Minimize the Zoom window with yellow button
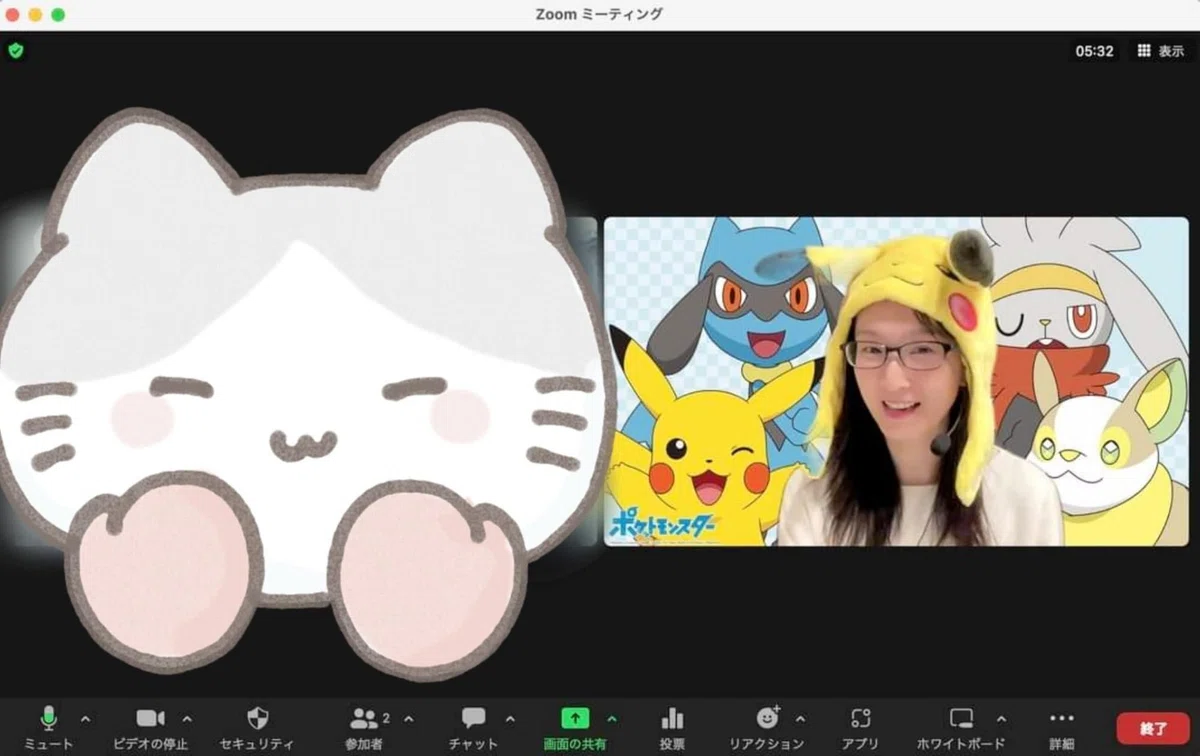 point(35,14)
